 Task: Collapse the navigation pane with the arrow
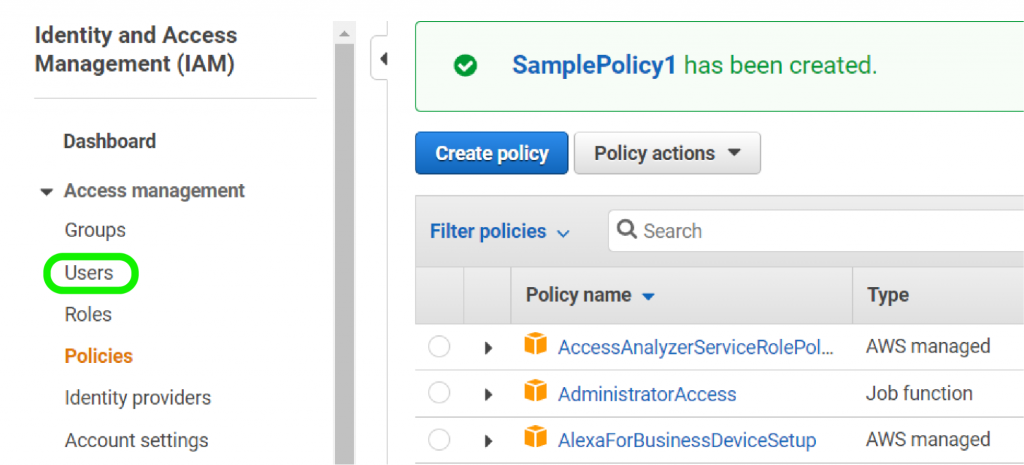coord(382,59)
